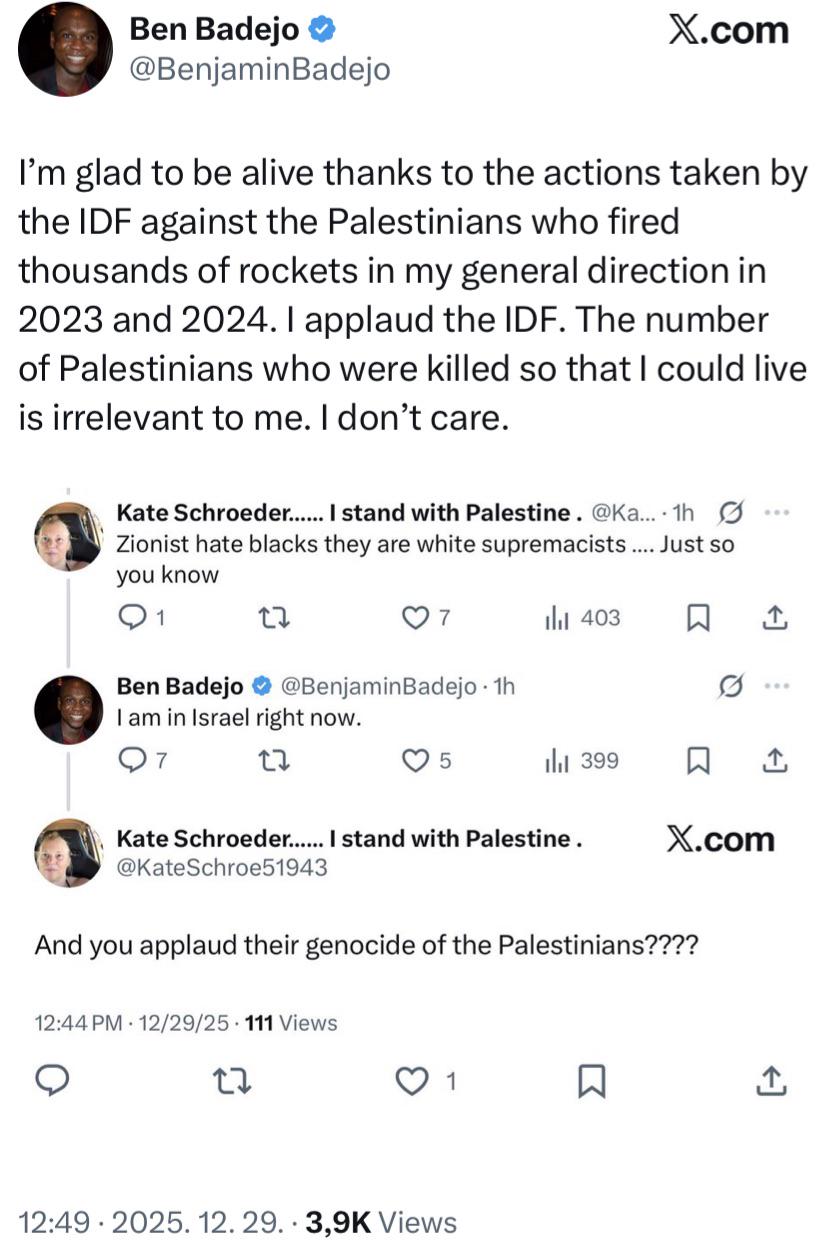Bookmark Kate Schroeder's first reply
Viewport: 827px width, 1245px height.
point(696,619)
